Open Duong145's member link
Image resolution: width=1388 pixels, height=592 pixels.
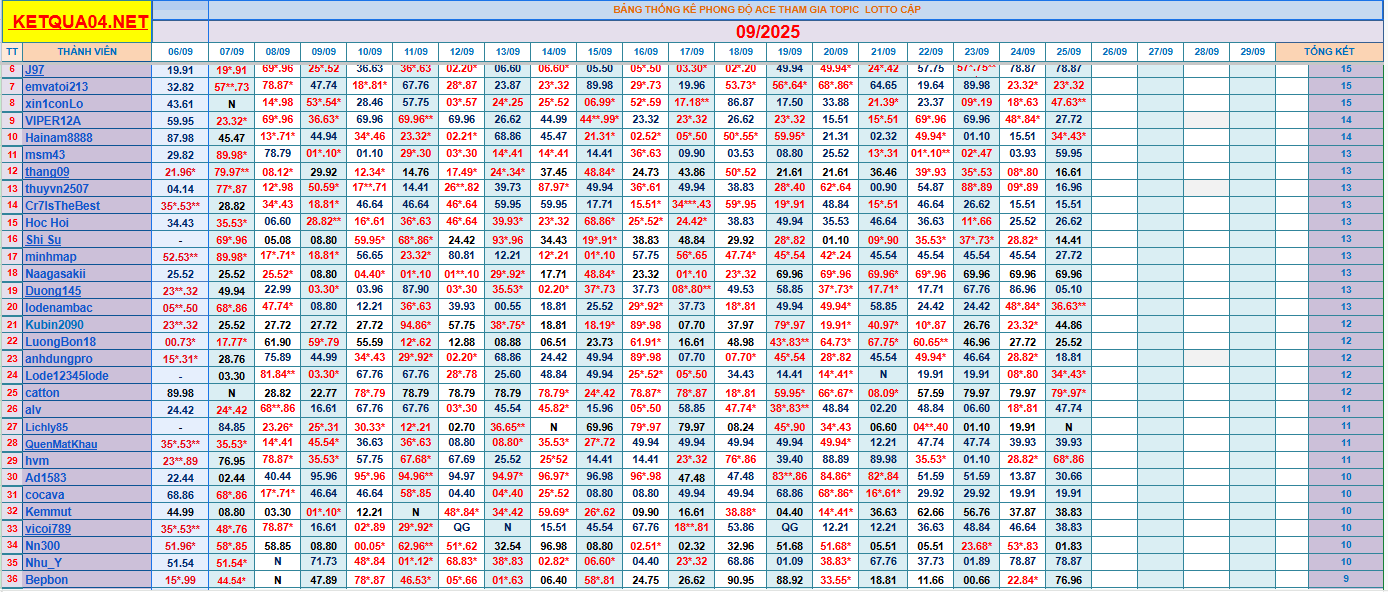[x=53, y=291]
